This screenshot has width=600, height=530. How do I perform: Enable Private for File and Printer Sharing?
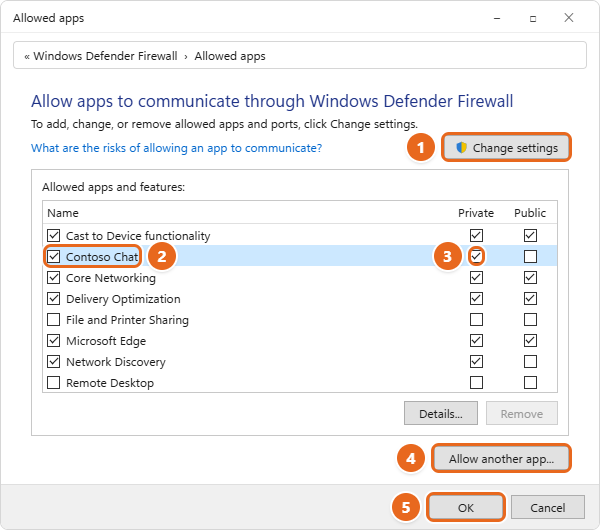point(476,320)
